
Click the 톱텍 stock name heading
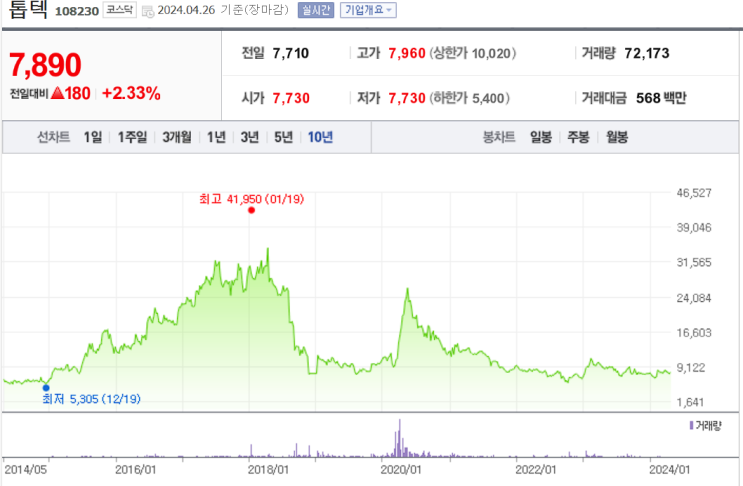click(x=28, y=9)
